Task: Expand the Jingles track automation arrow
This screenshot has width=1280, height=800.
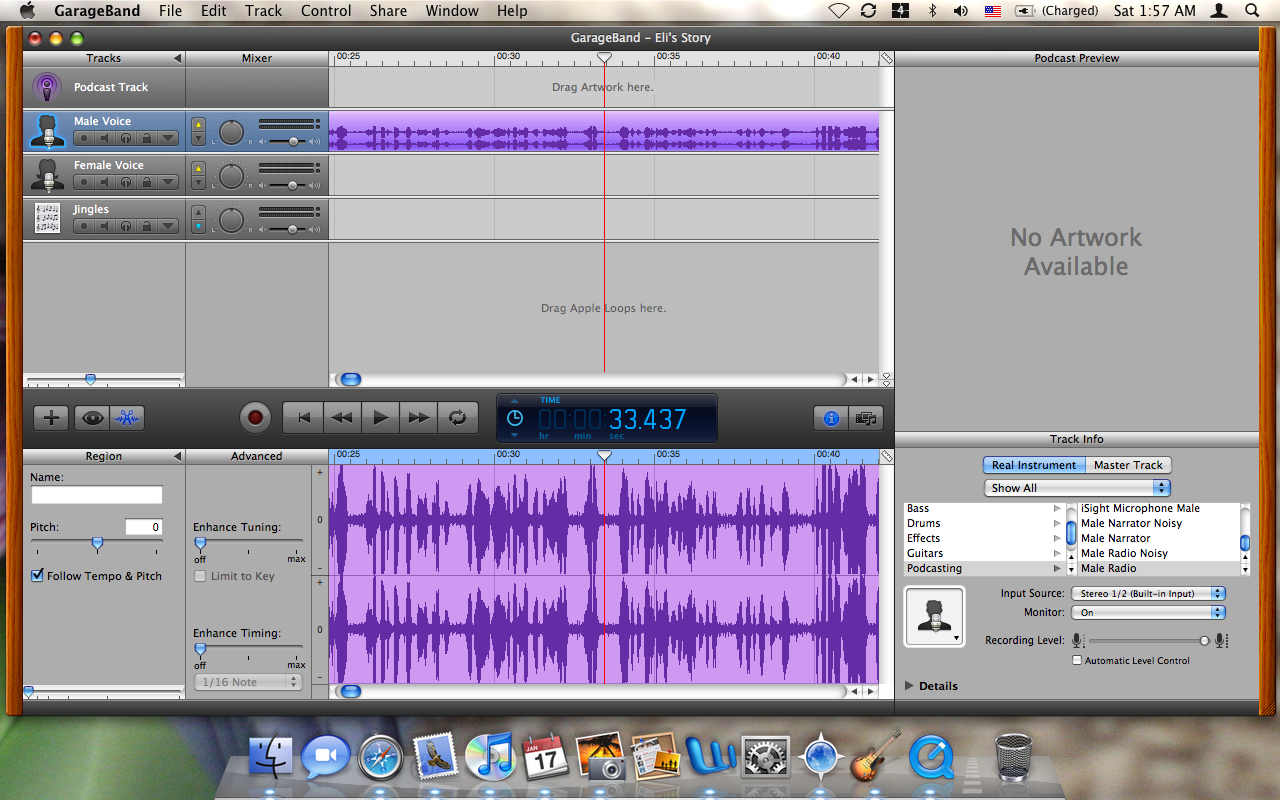Action: (168, 226)
